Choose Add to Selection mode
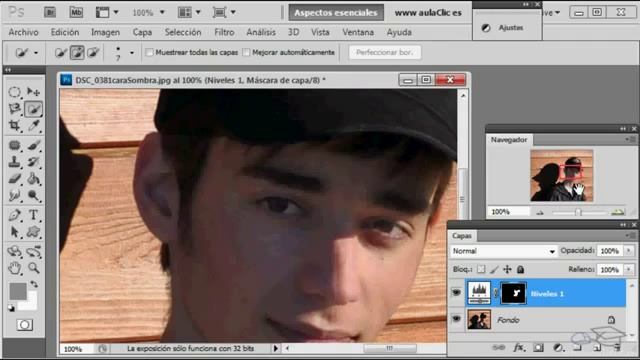This screenshot has height=360, width=640. tap(77, 53)
